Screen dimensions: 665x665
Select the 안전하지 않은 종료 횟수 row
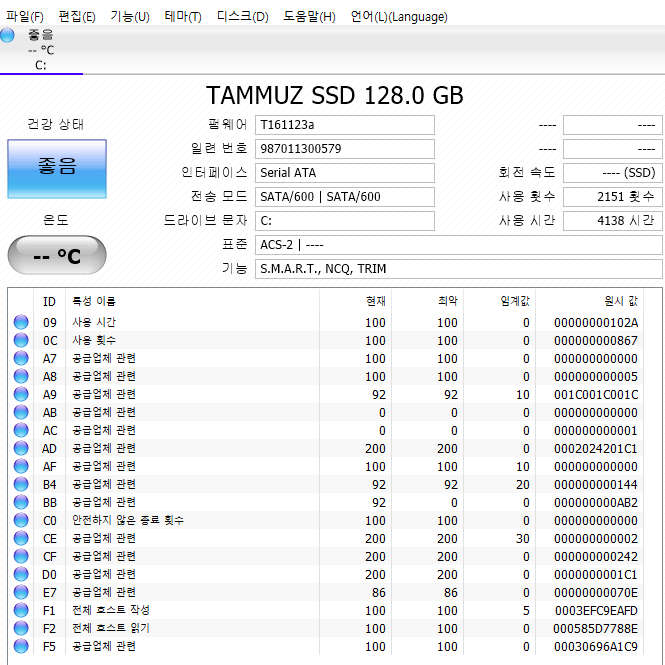326,520
